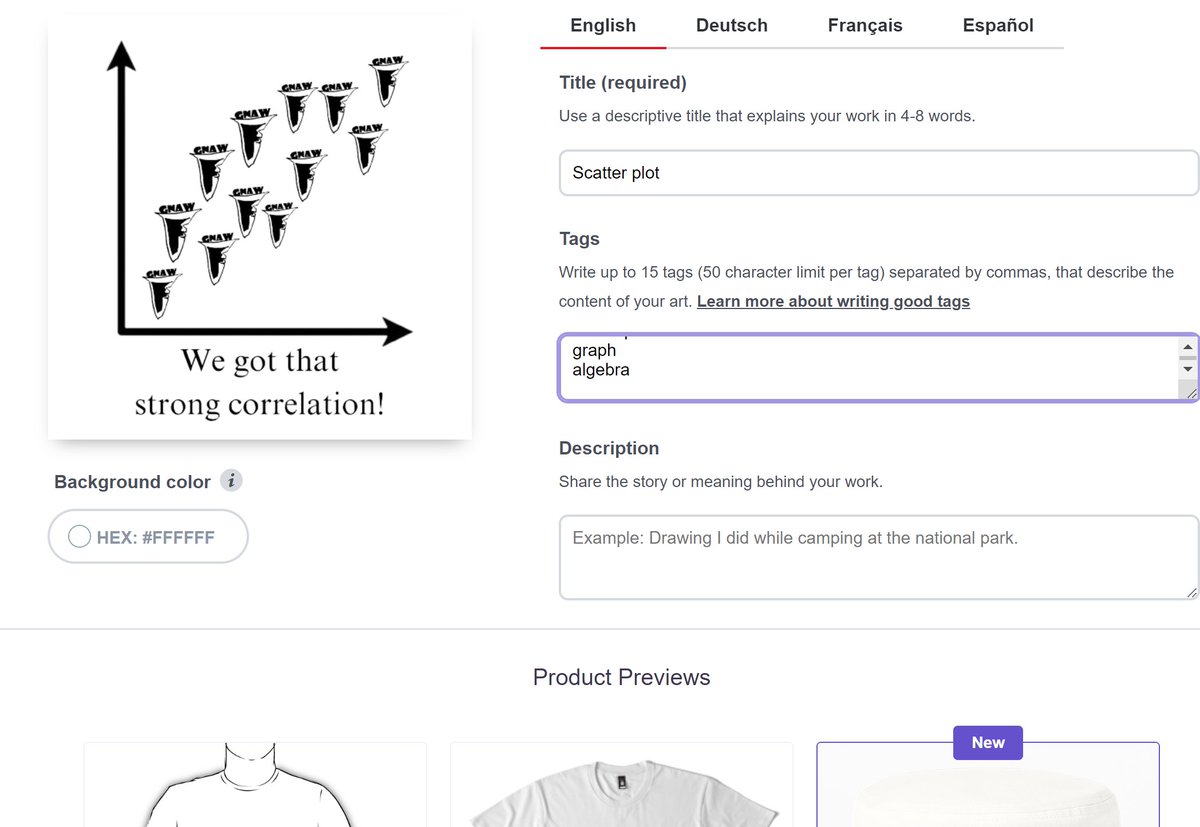
Task: Click the Tags box resize handle
Action: (x=1189, y=393)
